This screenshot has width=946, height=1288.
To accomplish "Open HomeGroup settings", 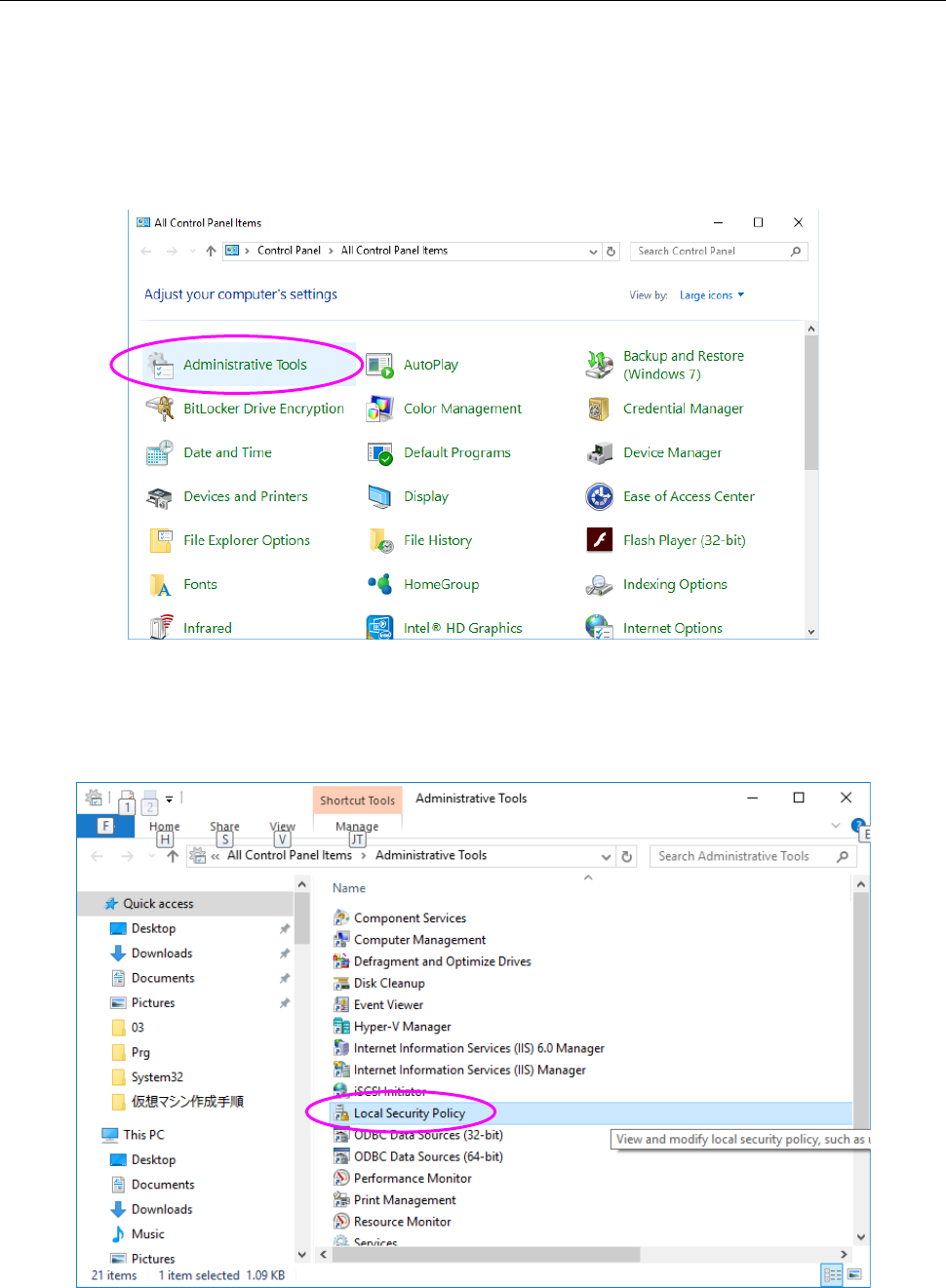I will click(423, 584).
